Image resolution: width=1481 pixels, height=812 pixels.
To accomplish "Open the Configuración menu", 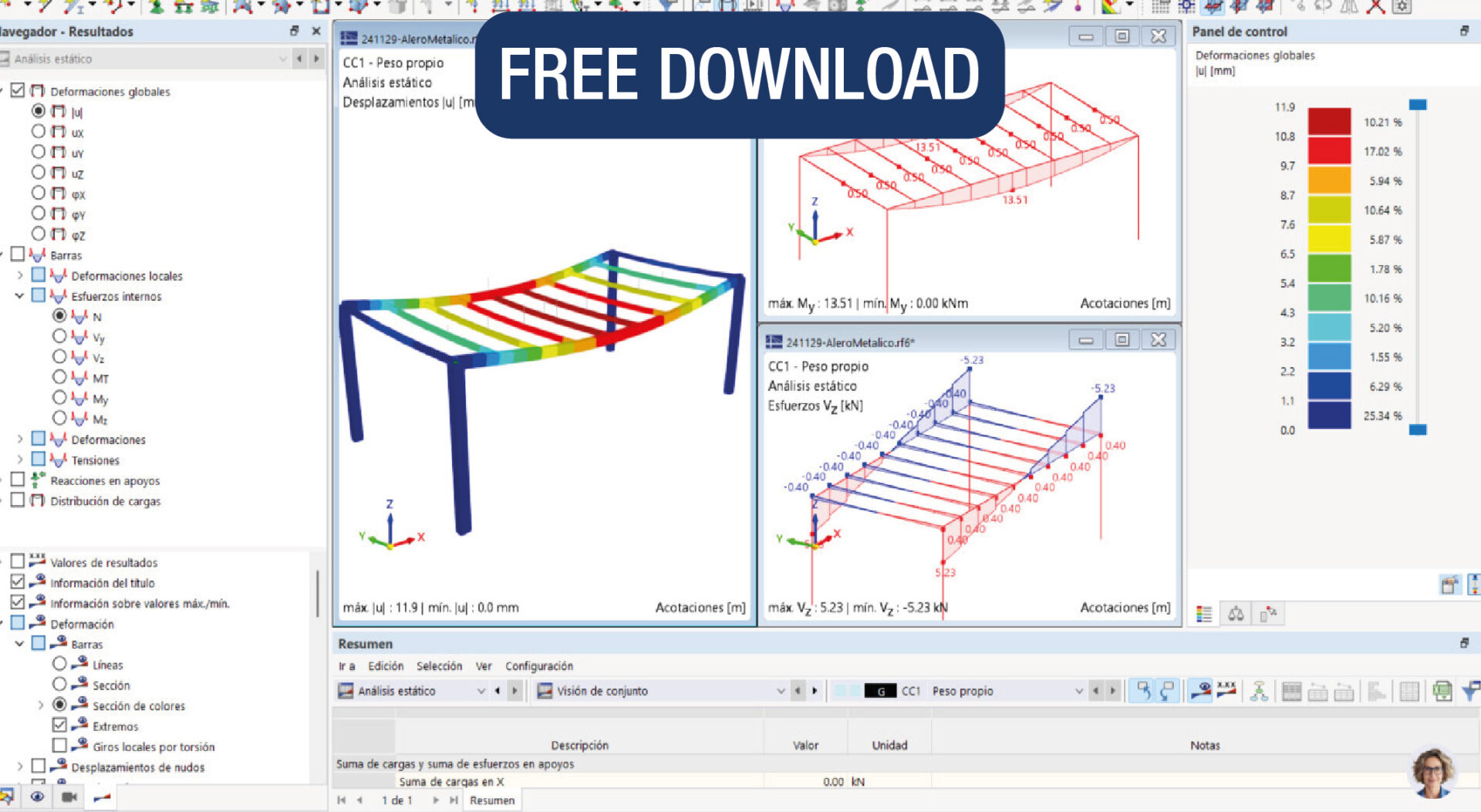I will (x=539, y=665).
